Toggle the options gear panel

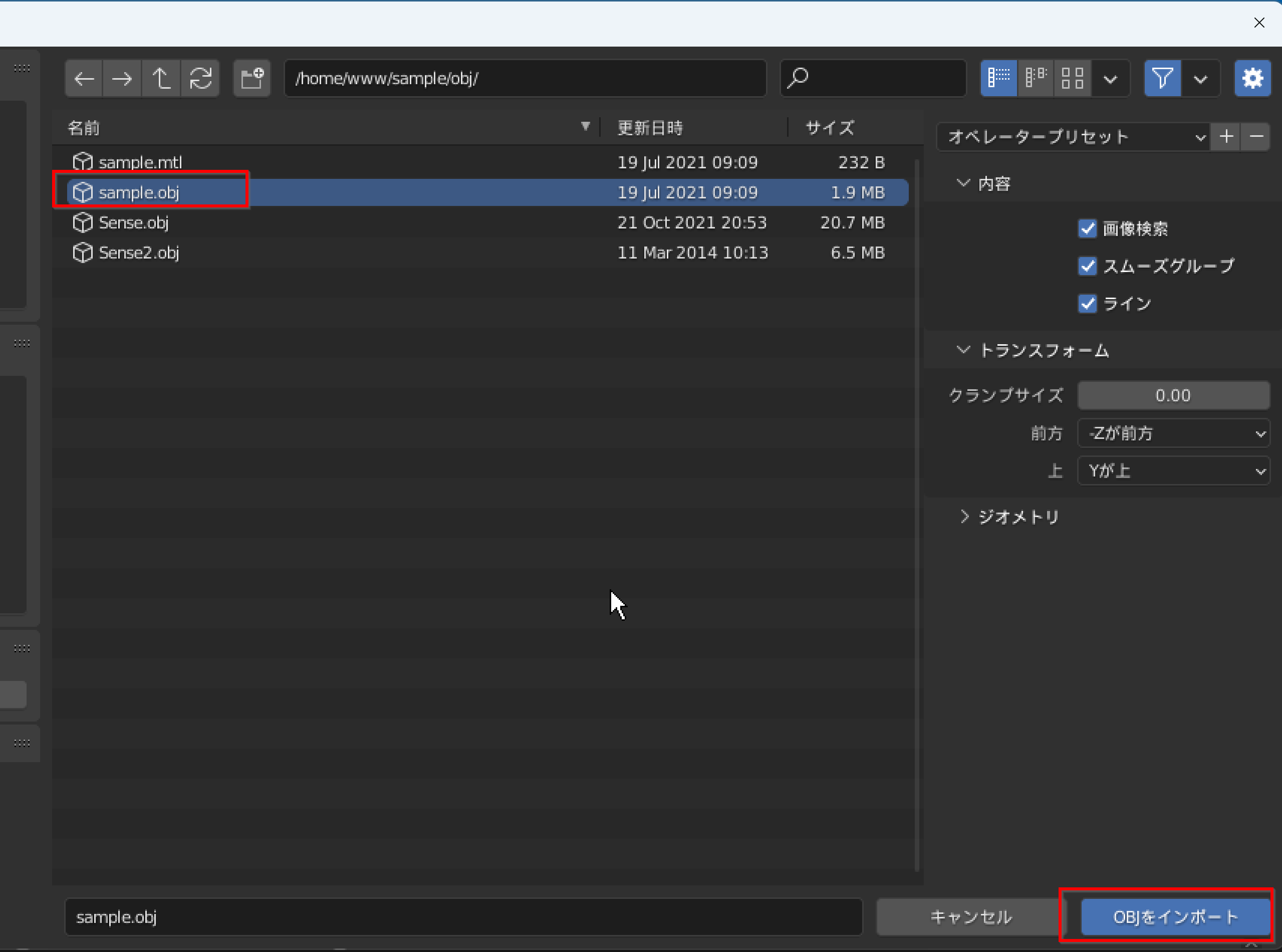[1252, 78]
